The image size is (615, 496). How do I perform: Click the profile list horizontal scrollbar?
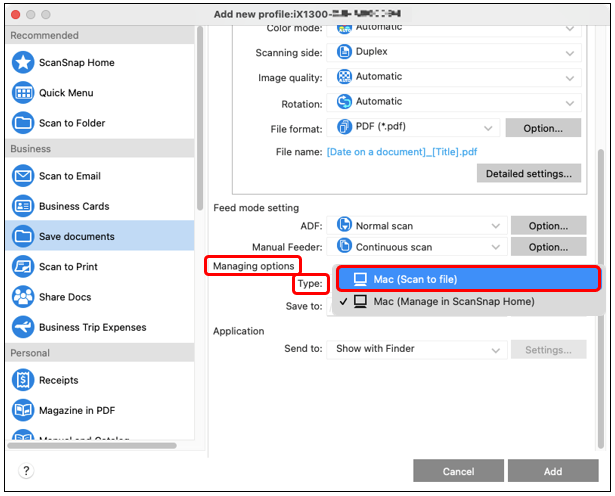point(92,445)
